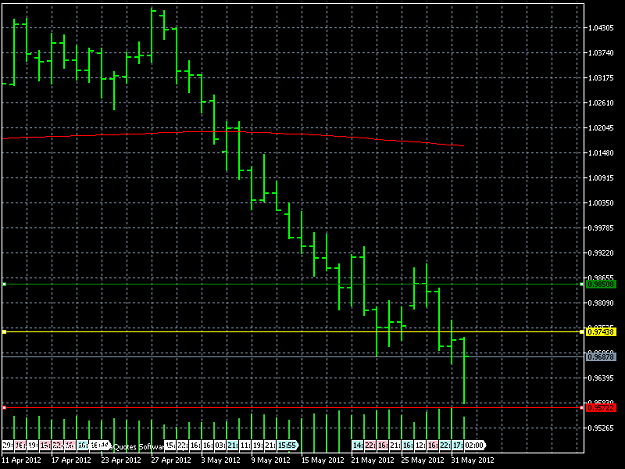Click the 12: event marker near 25 May

point(420,445)
